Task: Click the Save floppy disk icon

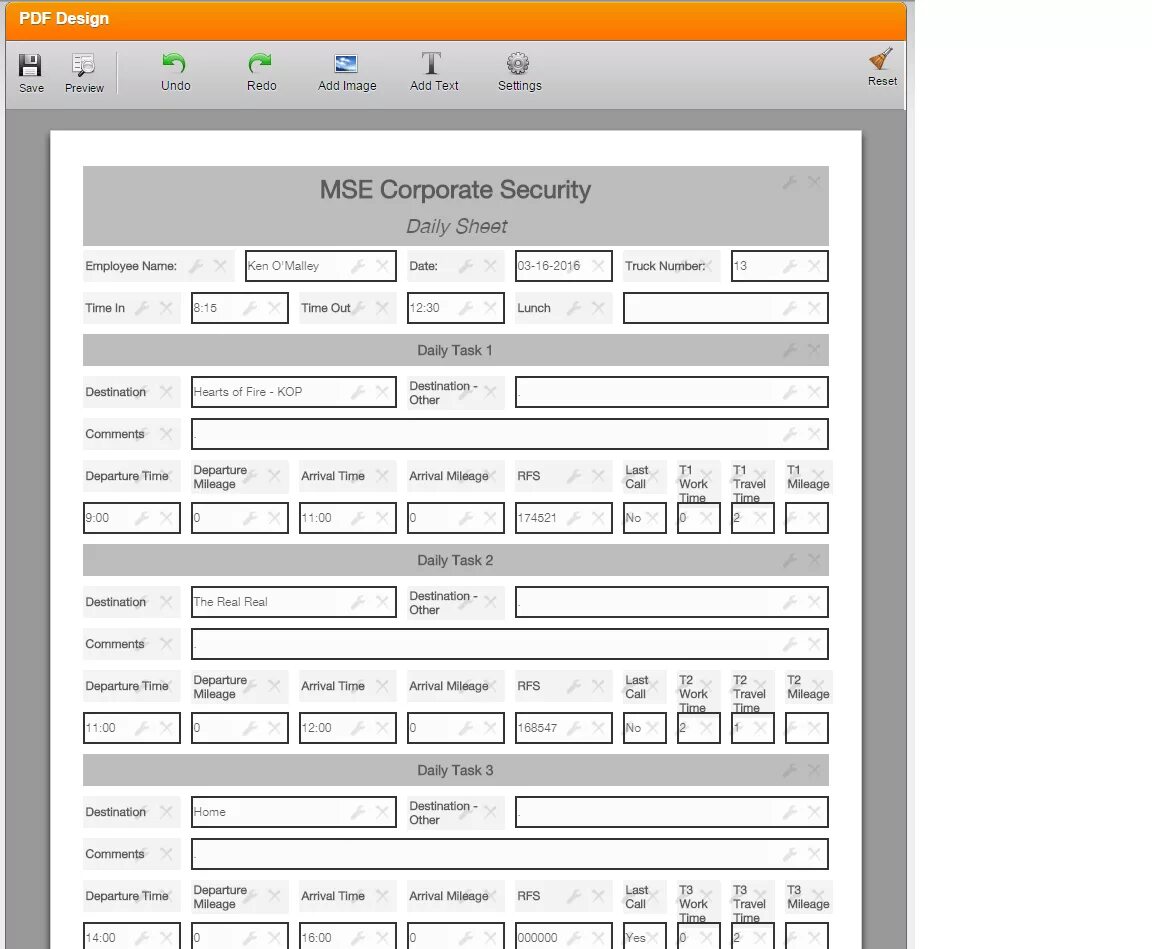Action: [x=30, y=65]
